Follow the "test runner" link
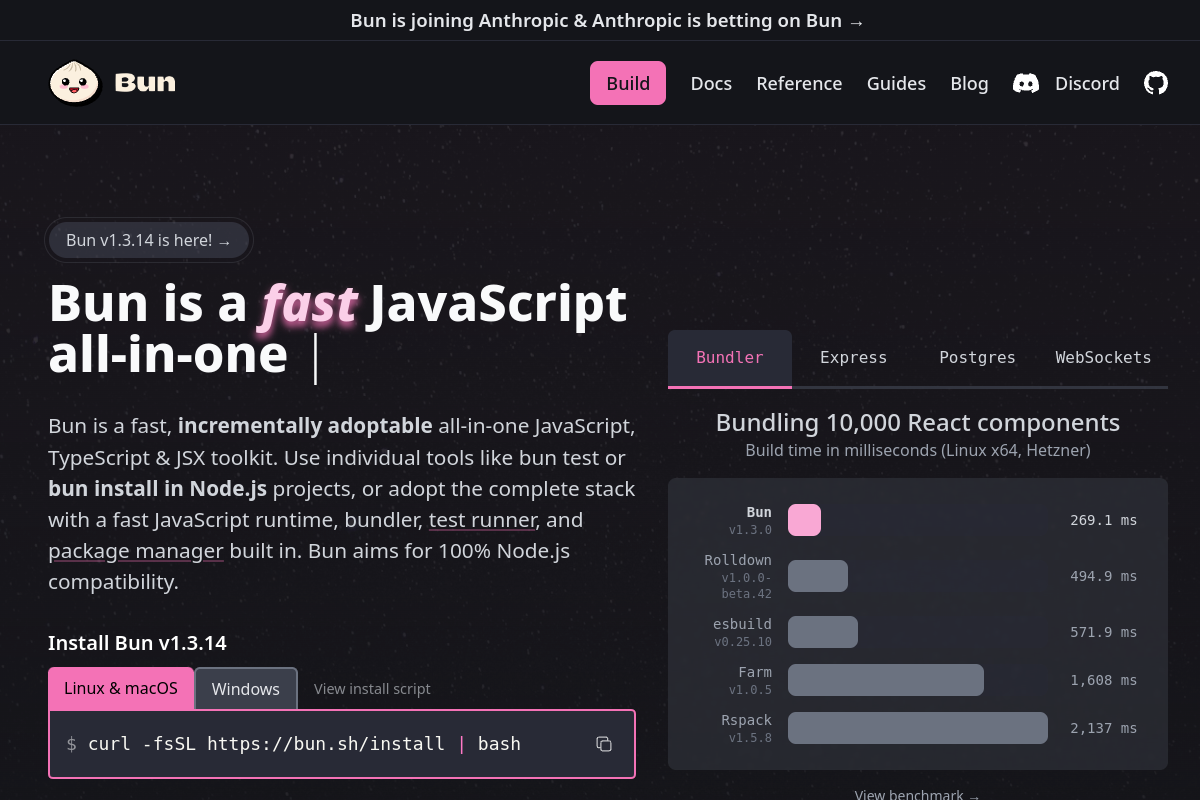This screenshot has width=1200, height=800. click(x=484, y=520)
